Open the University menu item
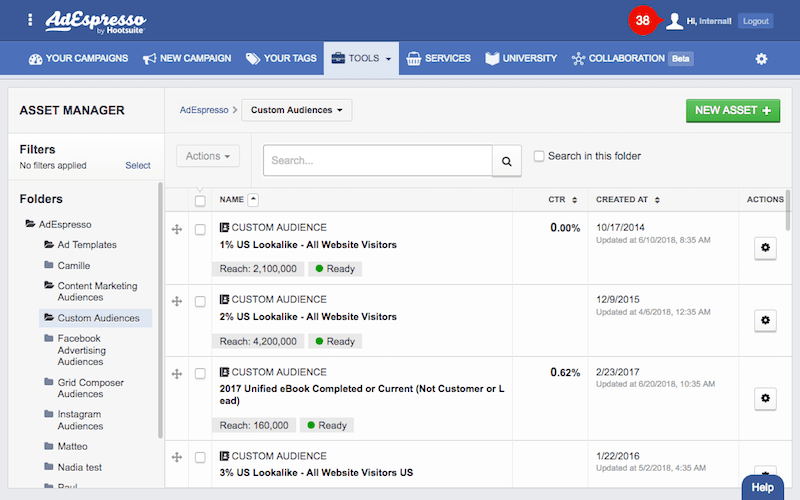Viewport: 800px width, 500px height. tap(521, 59)
